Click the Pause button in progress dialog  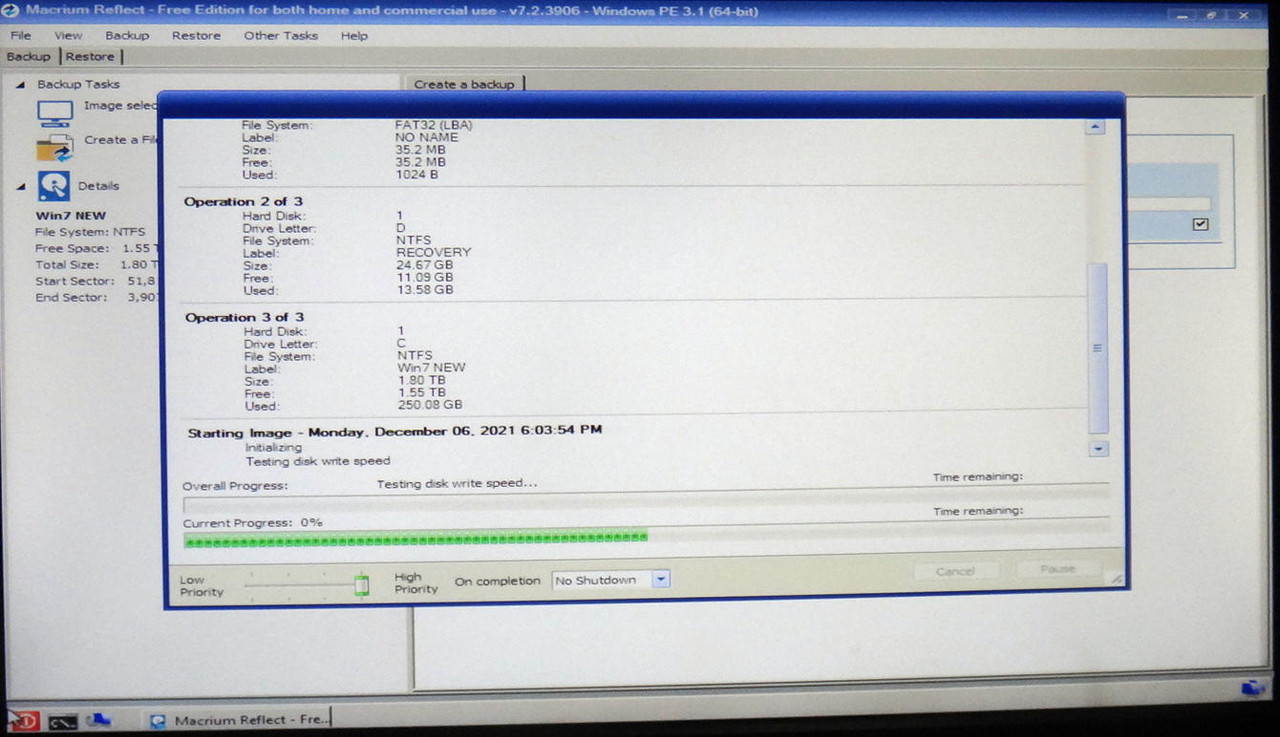click(1057, 570)
